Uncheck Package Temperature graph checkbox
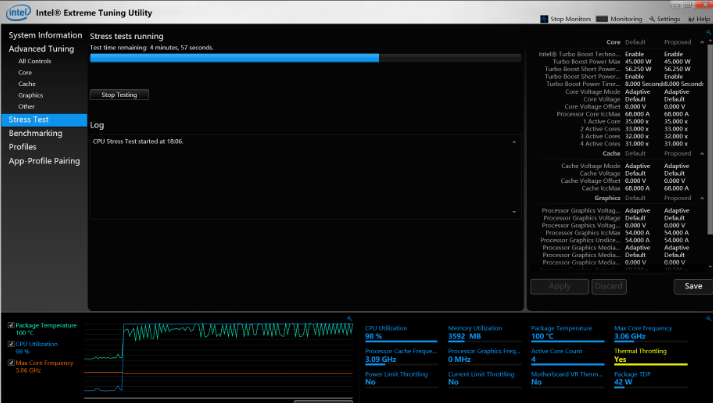Viewport: 713px width, 403px height. [x=11, y=325]
